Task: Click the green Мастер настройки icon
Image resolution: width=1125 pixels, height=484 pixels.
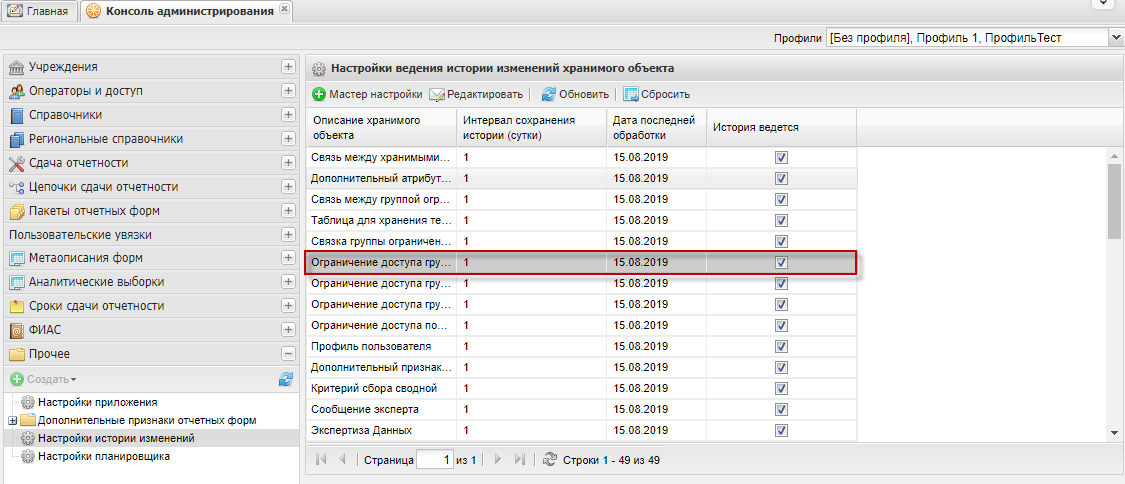Action: point(319,95)
